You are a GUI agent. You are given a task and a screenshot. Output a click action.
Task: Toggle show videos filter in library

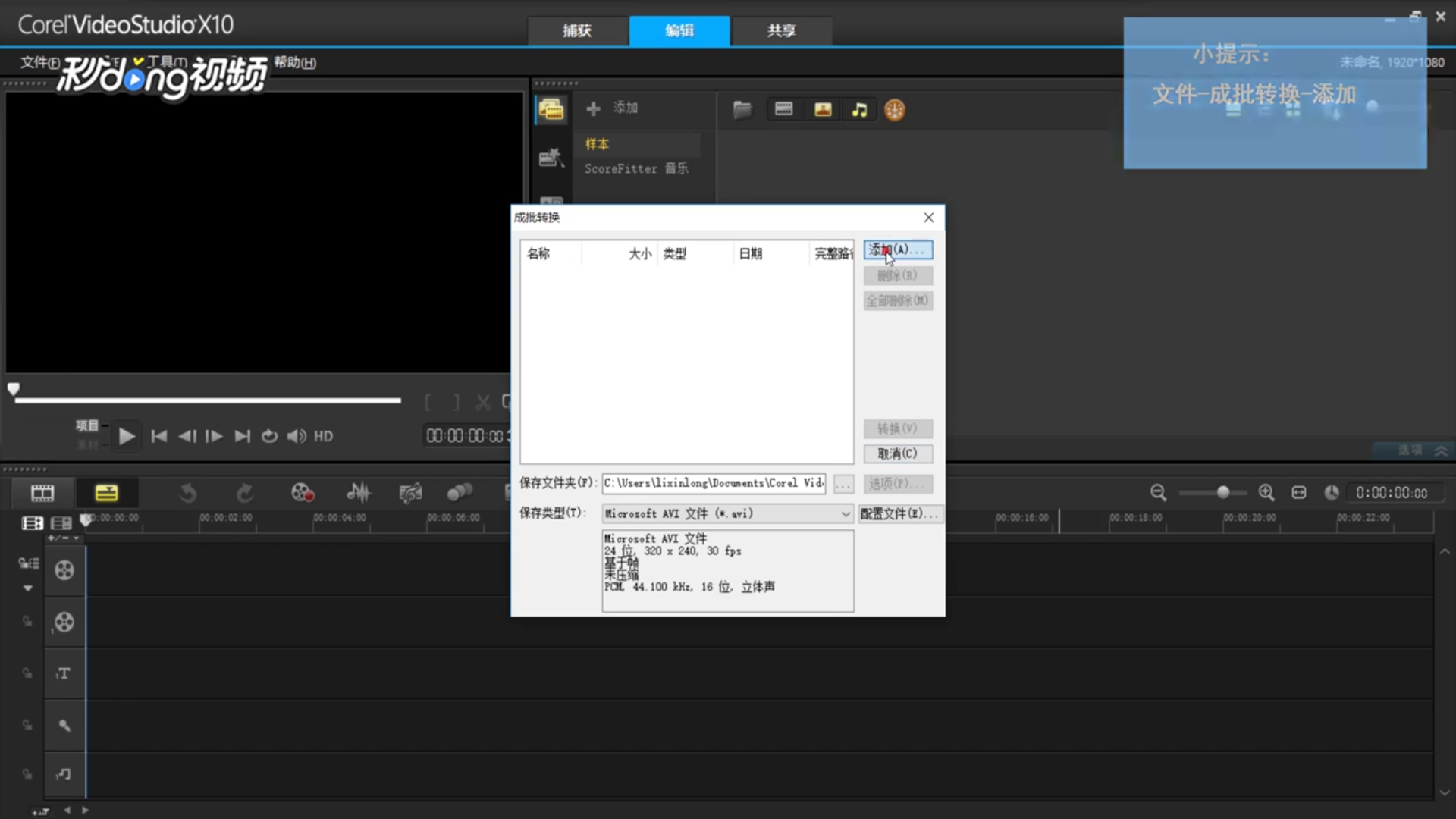click(783, 110)
